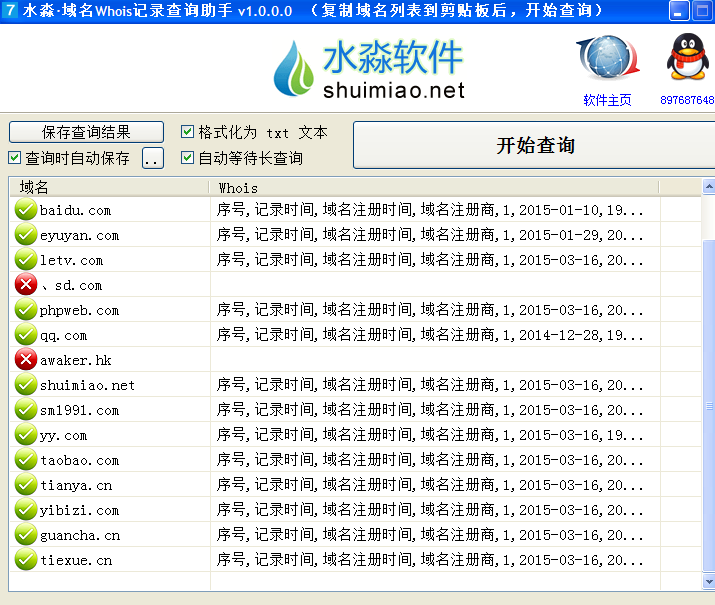Click the '..' browse save path button

click(153, 158)
